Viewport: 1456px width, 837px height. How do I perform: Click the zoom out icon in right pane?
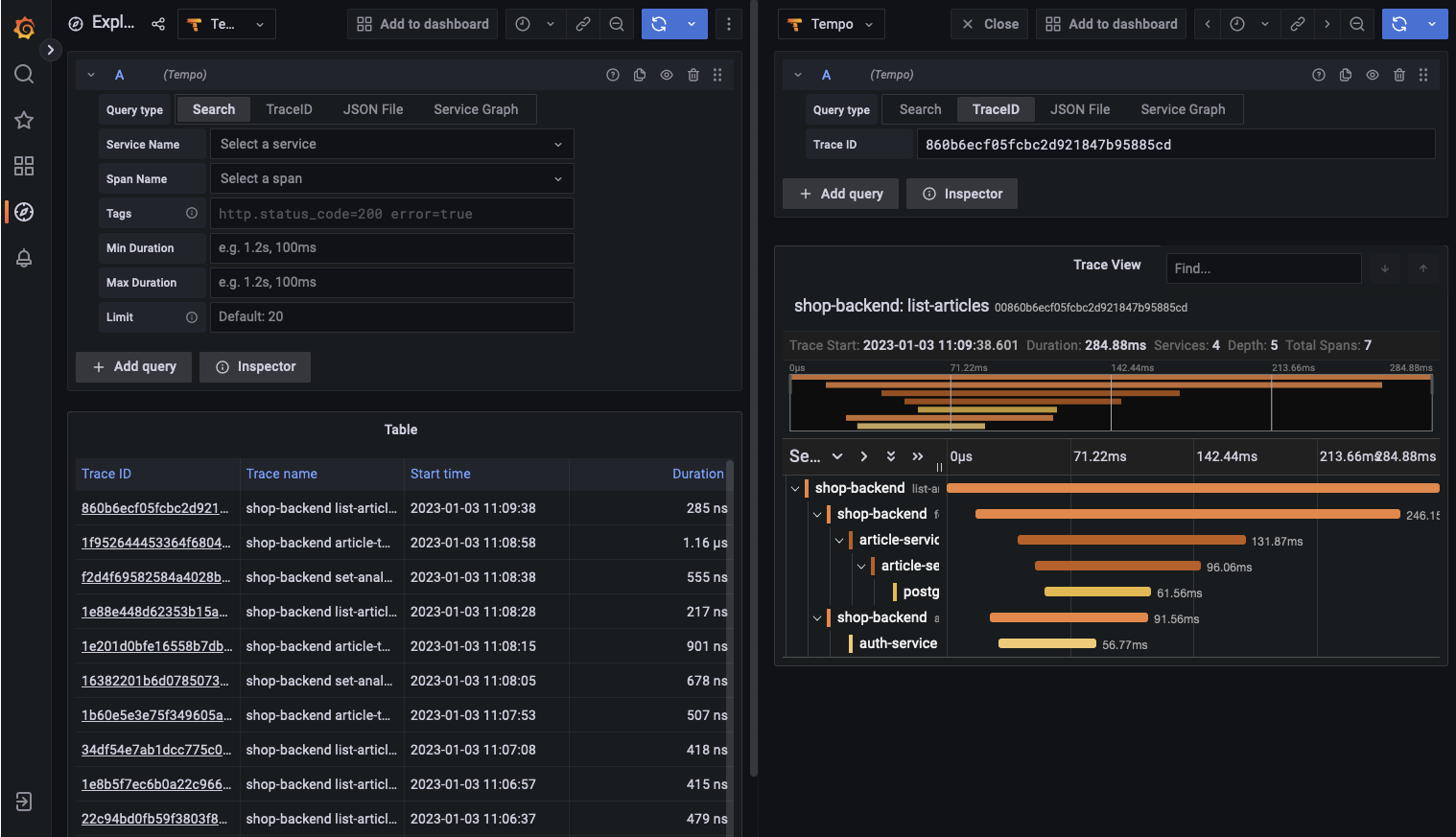click(x=1357, y=24)
